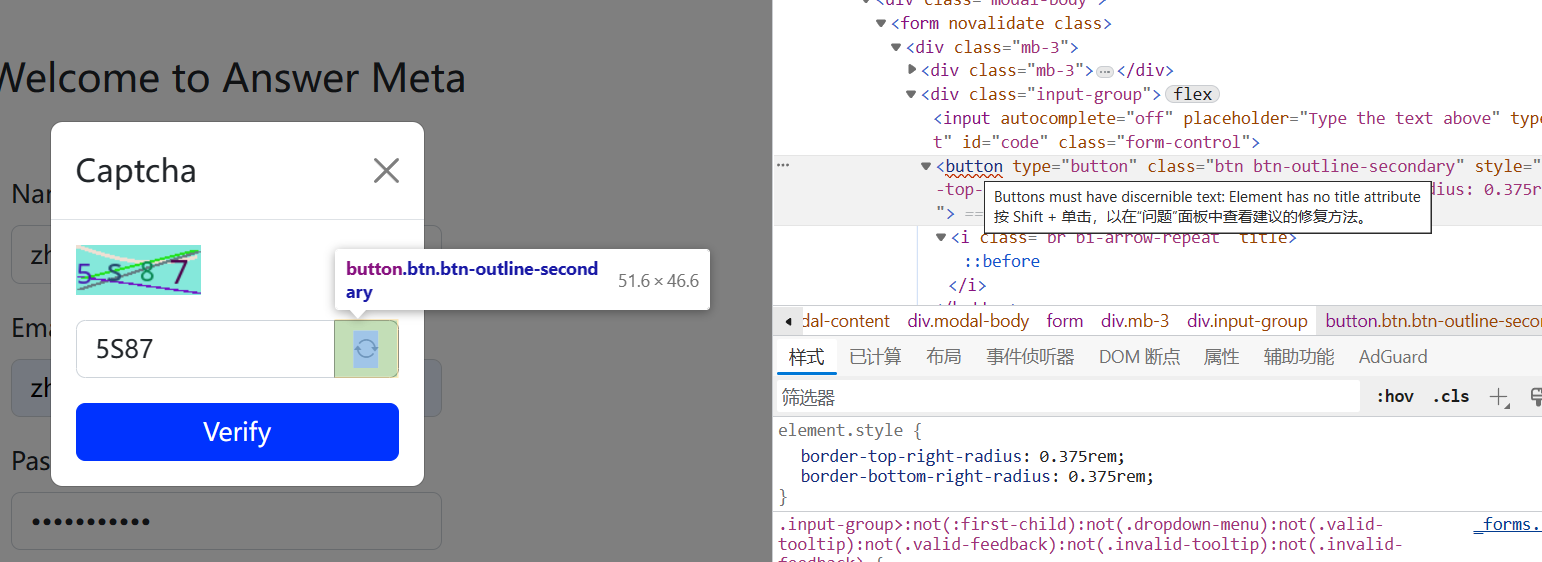This screenshot has height=562, width=1542.
Task: Select the ::before pseudo-element row
Action: pyautogui.click(x=1002, y=261)
